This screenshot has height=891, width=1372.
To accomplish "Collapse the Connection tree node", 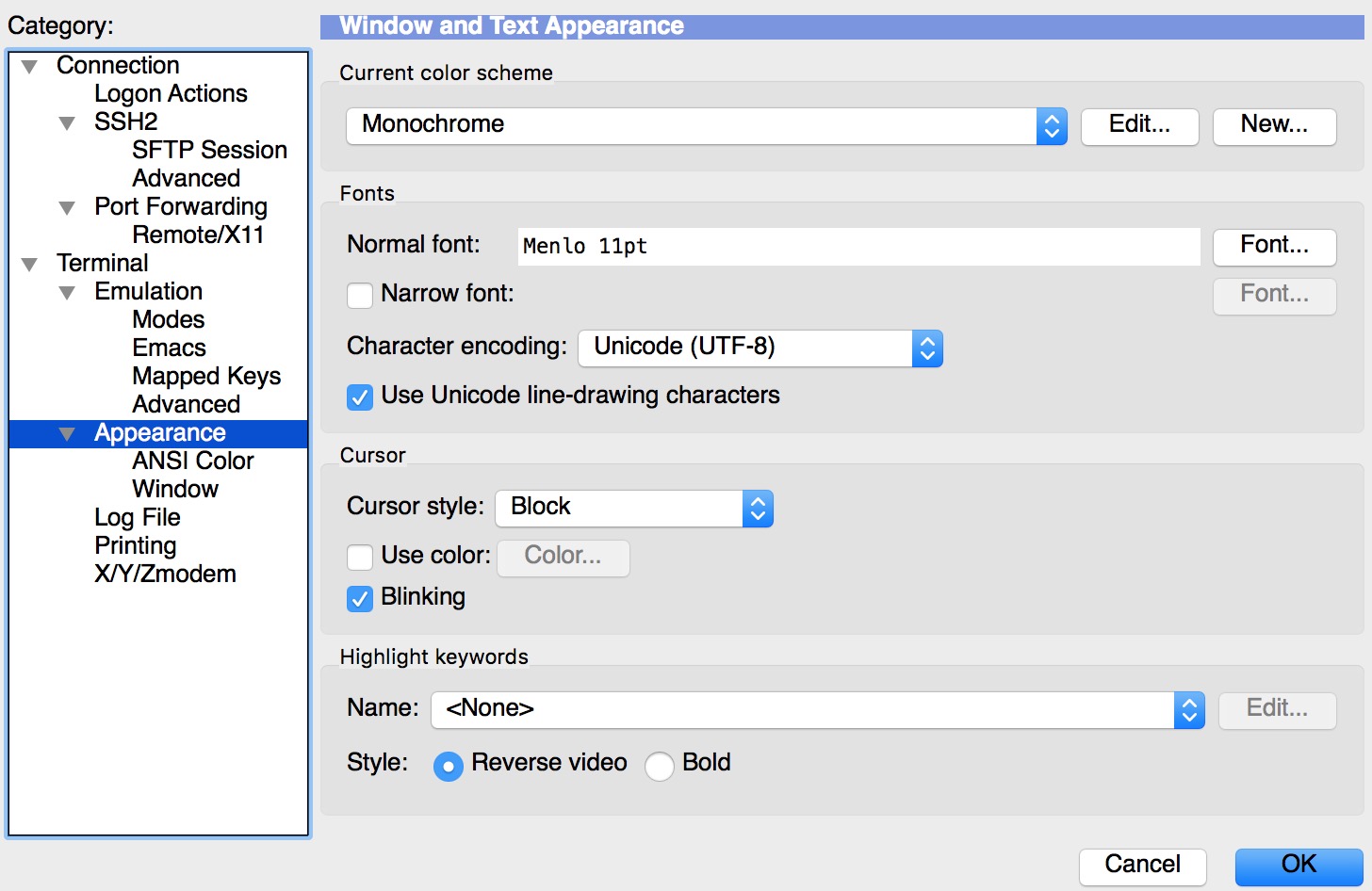I will click(x=30, y=67).
